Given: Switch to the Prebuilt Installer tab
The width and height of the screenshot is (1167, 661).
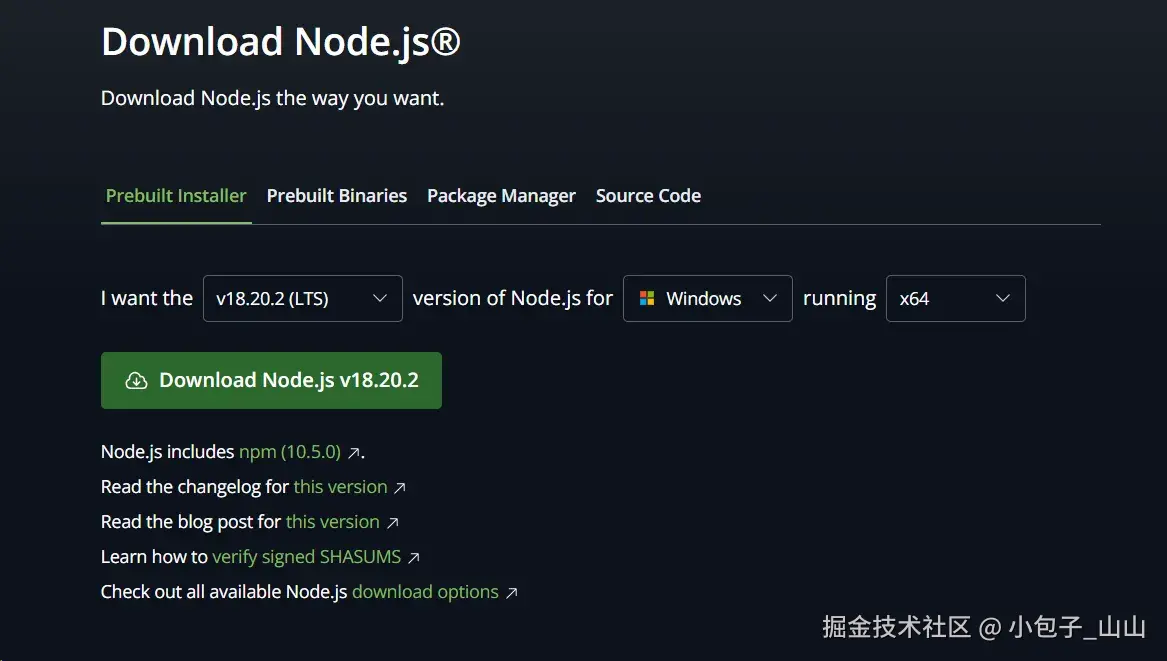Looking at the screenshot, I should click(176, 196).
